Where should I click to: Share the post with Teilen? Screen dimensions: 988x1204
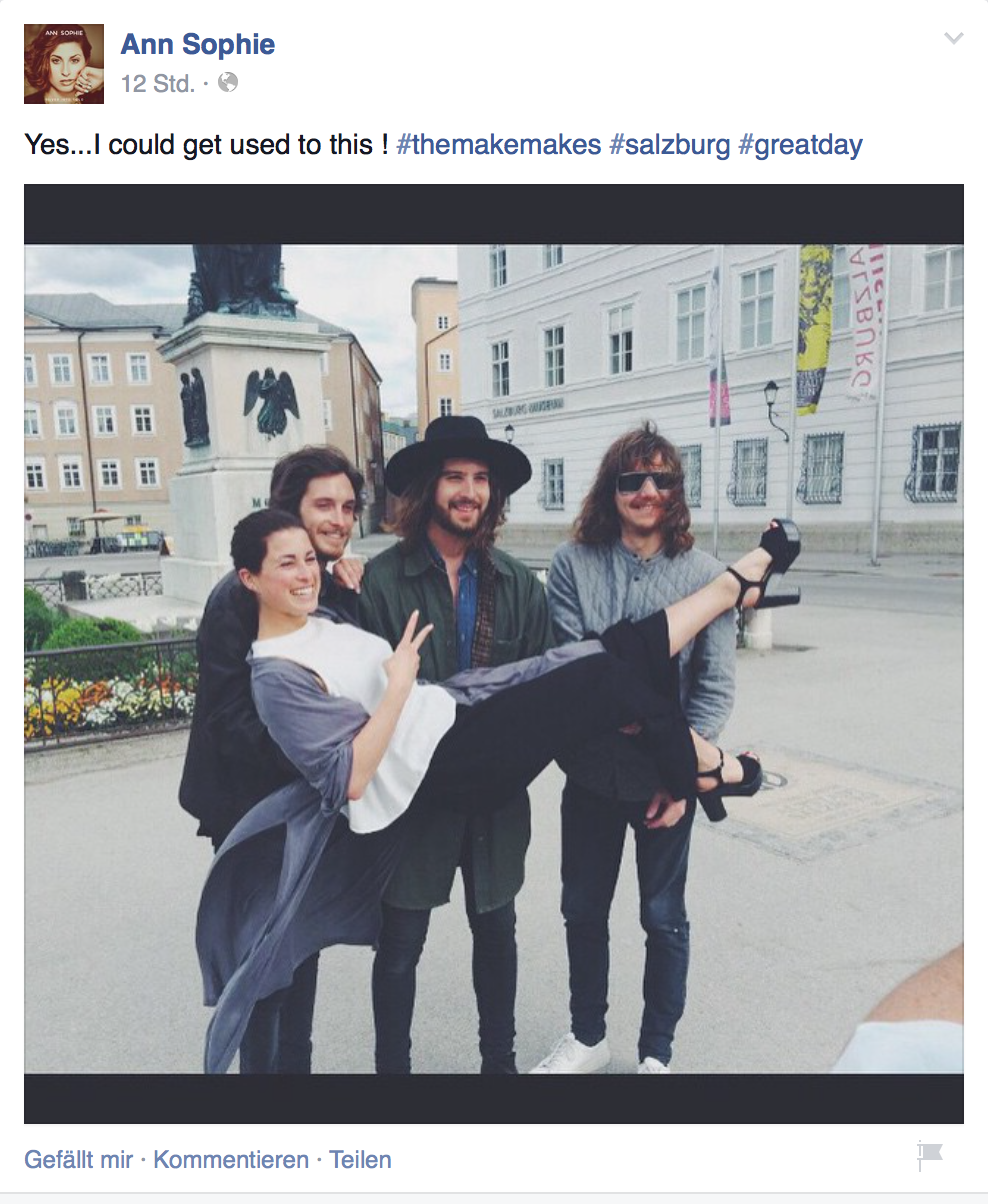tap(360, 1160)
